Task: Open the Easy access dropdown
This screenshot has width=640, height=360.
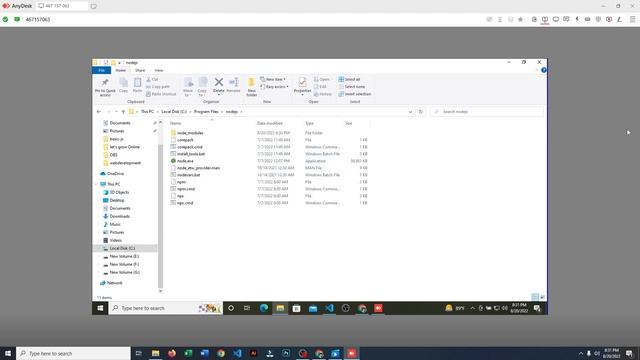Action: click(x=274, y=87)
